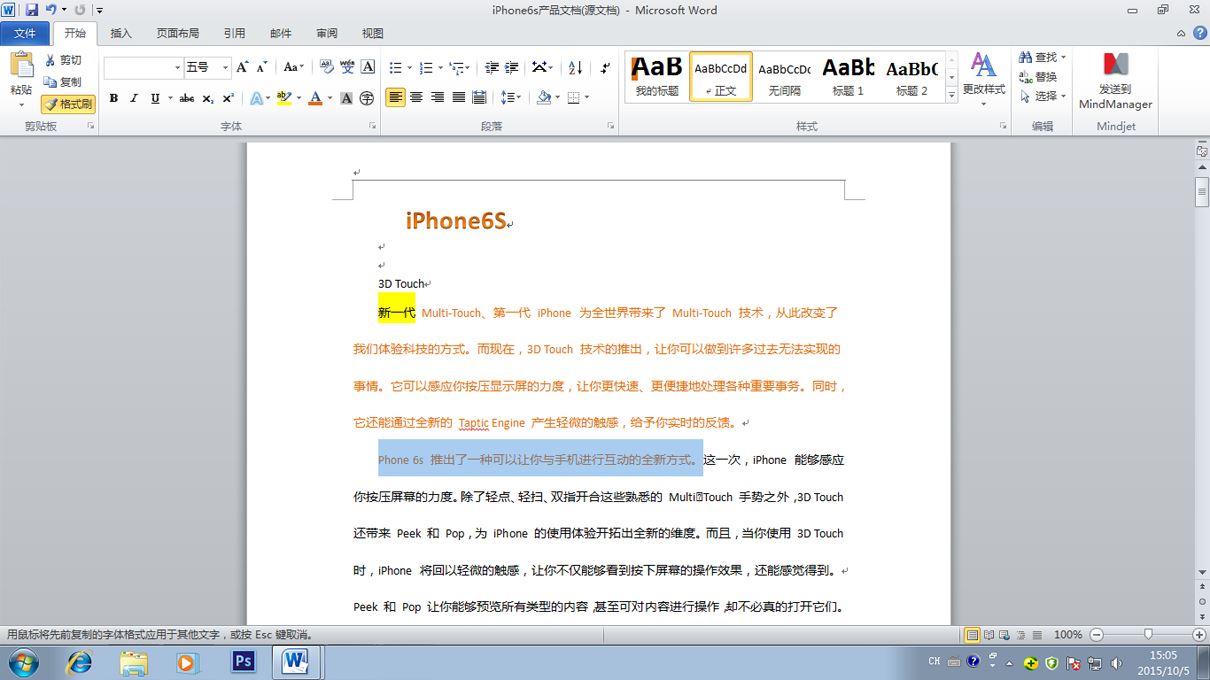Screen dimensions: 1210x680
Task: Apply yellow text highlight color
Action: [284, 98]
